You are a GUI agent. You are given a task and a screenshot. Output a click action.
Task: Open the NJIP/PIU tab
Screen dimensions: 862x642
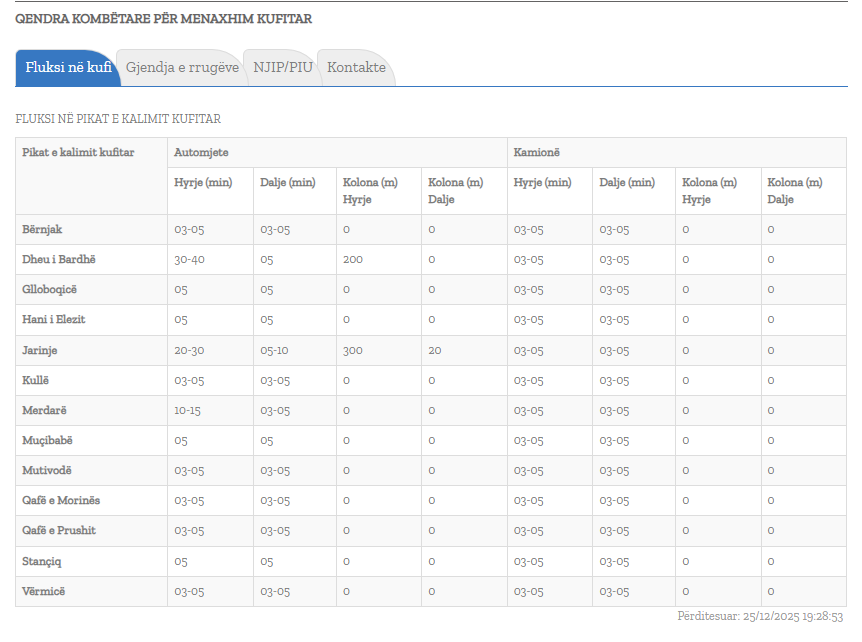(283, 68)
